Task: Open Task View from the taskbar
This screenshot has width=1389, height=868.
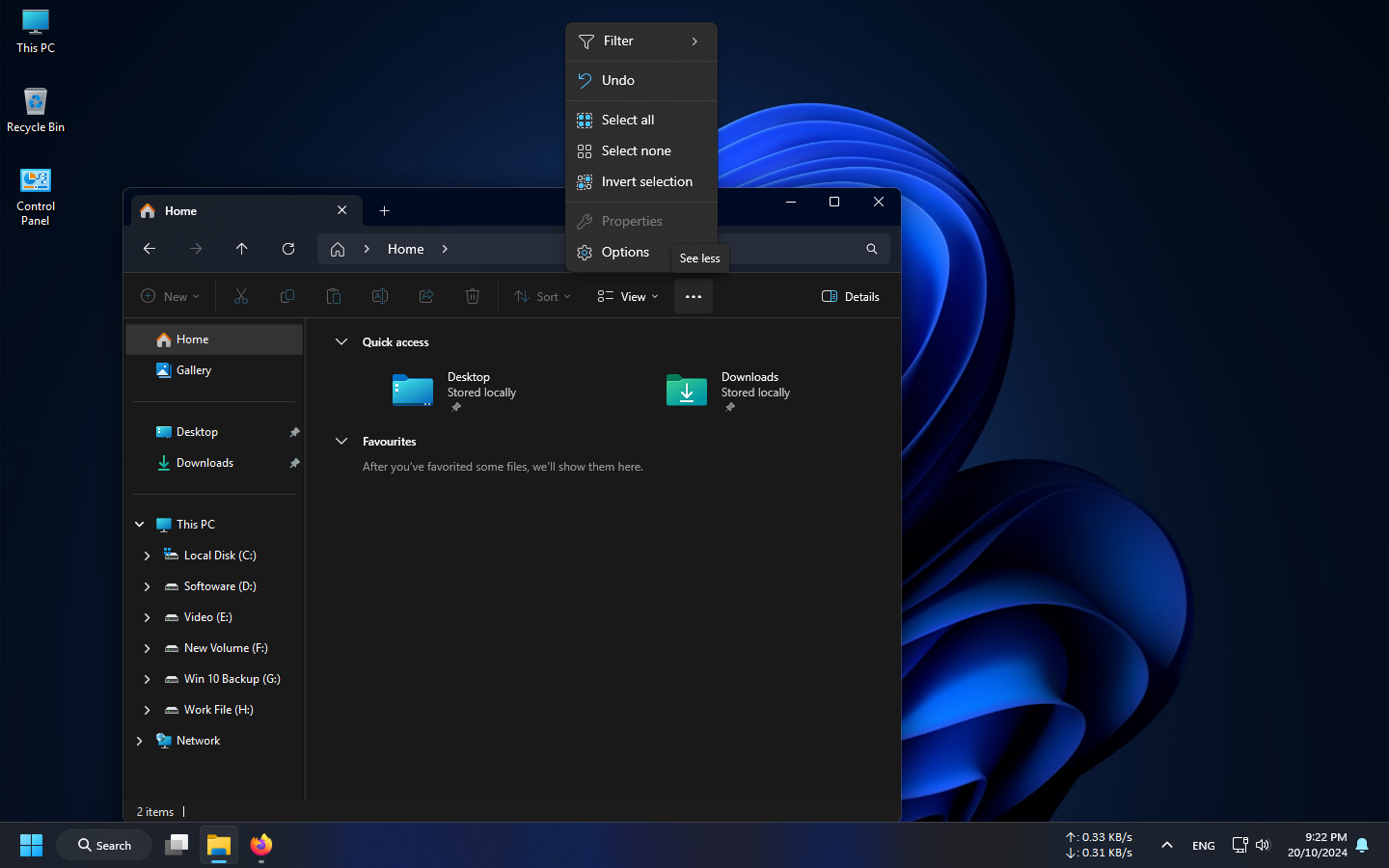Action: click(x=177, y=845)
